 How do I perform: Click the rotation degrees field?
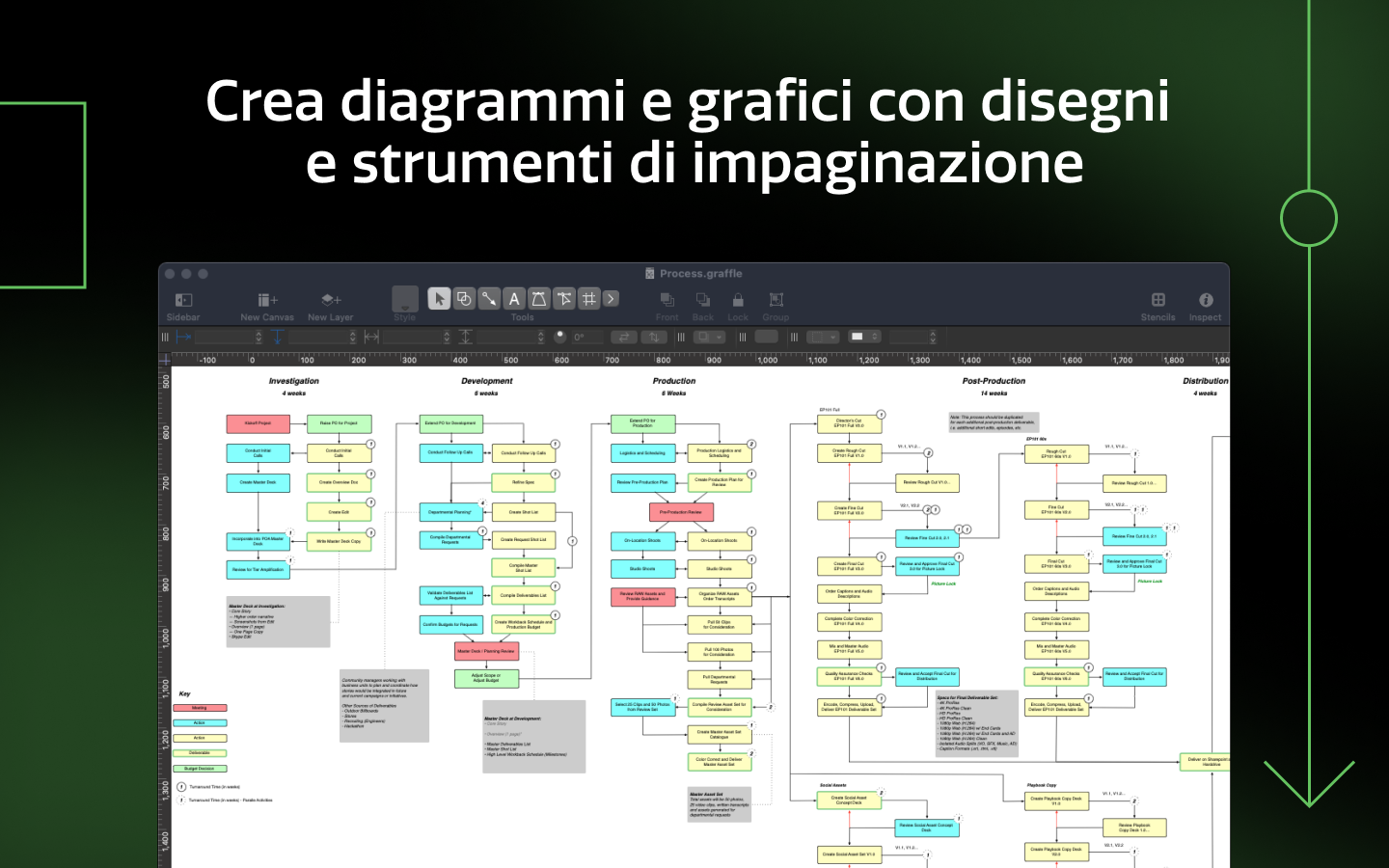point(586,337)
